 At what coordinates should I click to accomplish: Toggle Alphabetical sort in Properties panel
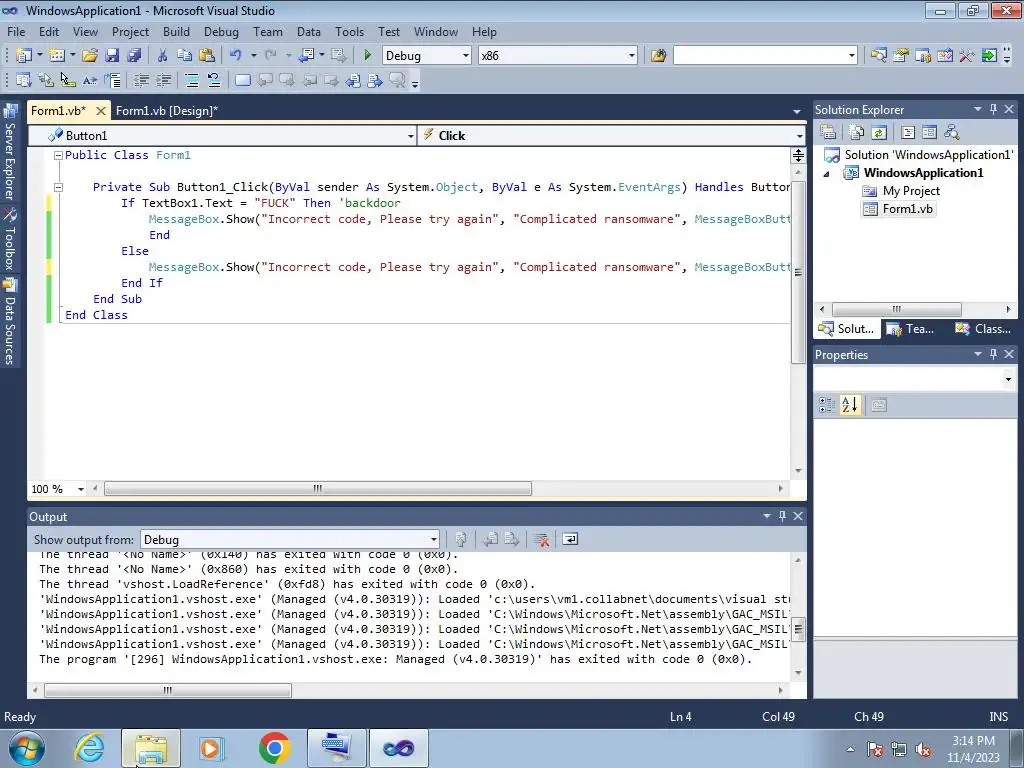pos(850,405)
